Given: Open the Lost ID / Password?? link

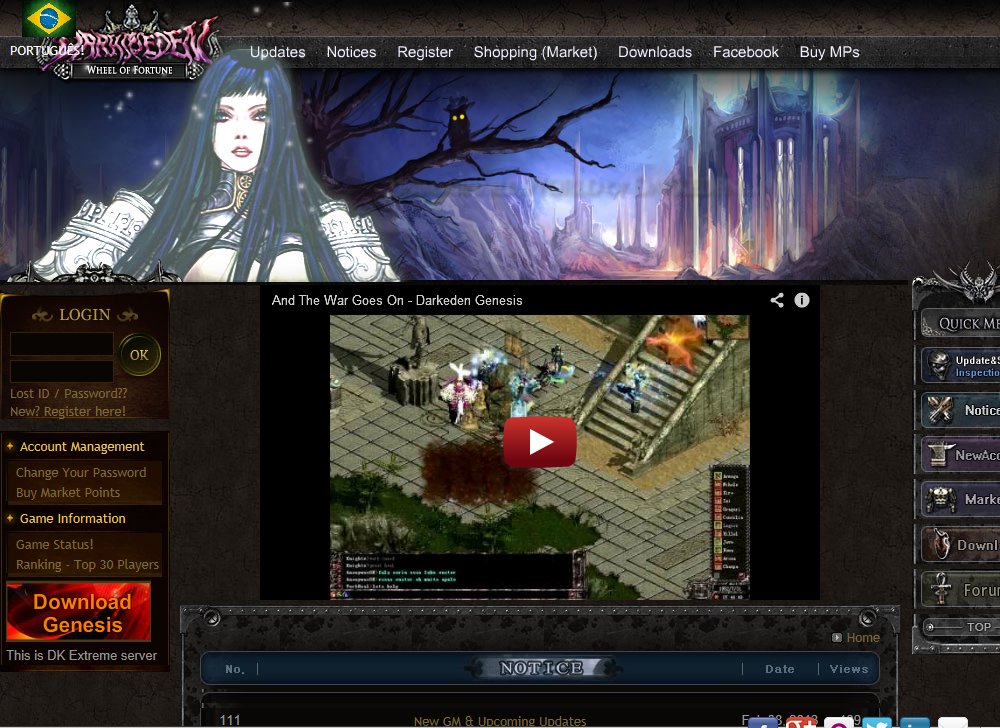Looking at the screenshot, I should point(68,394).
